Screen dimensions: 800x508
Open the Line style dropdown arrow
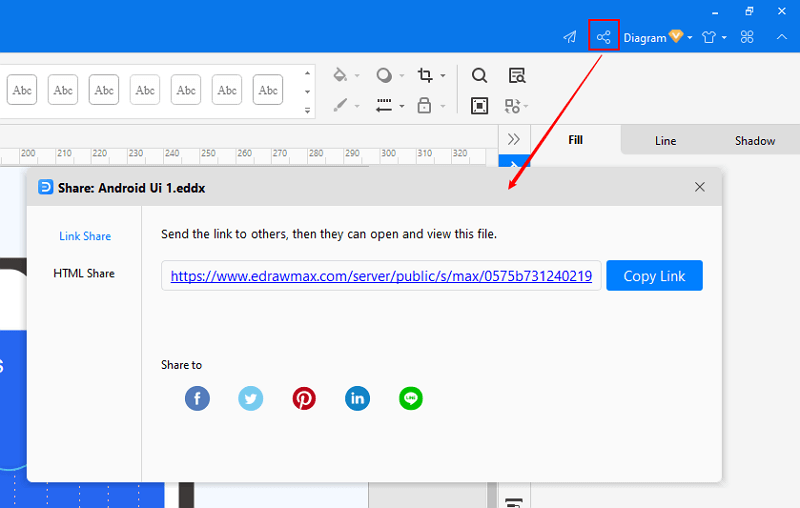coord(402,106)
